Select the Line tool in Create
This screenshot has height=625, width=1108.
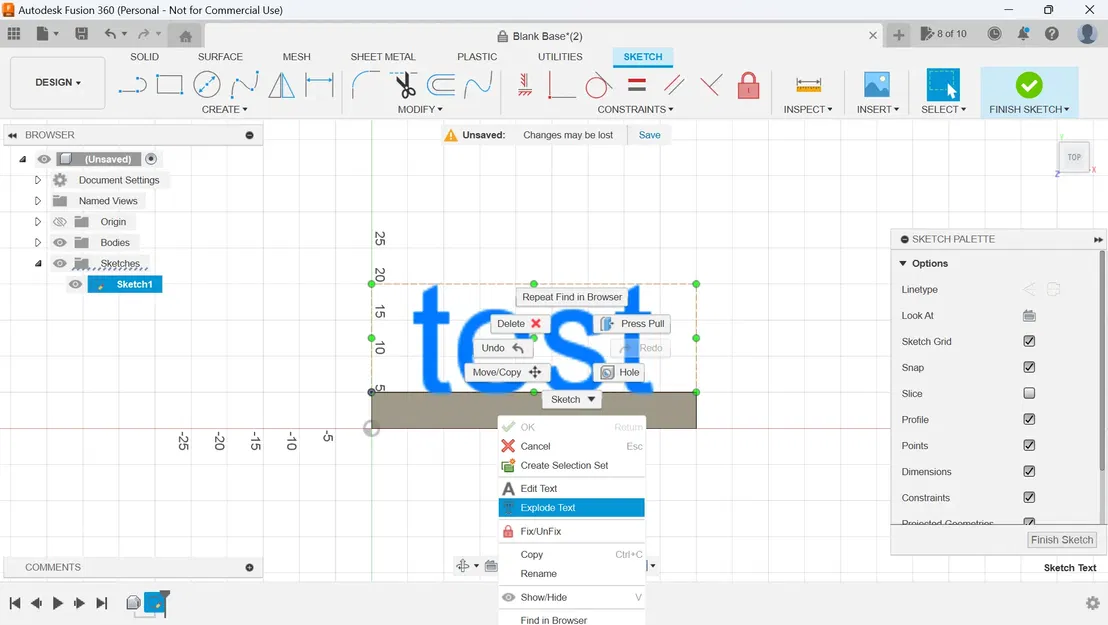coord(132,86)
